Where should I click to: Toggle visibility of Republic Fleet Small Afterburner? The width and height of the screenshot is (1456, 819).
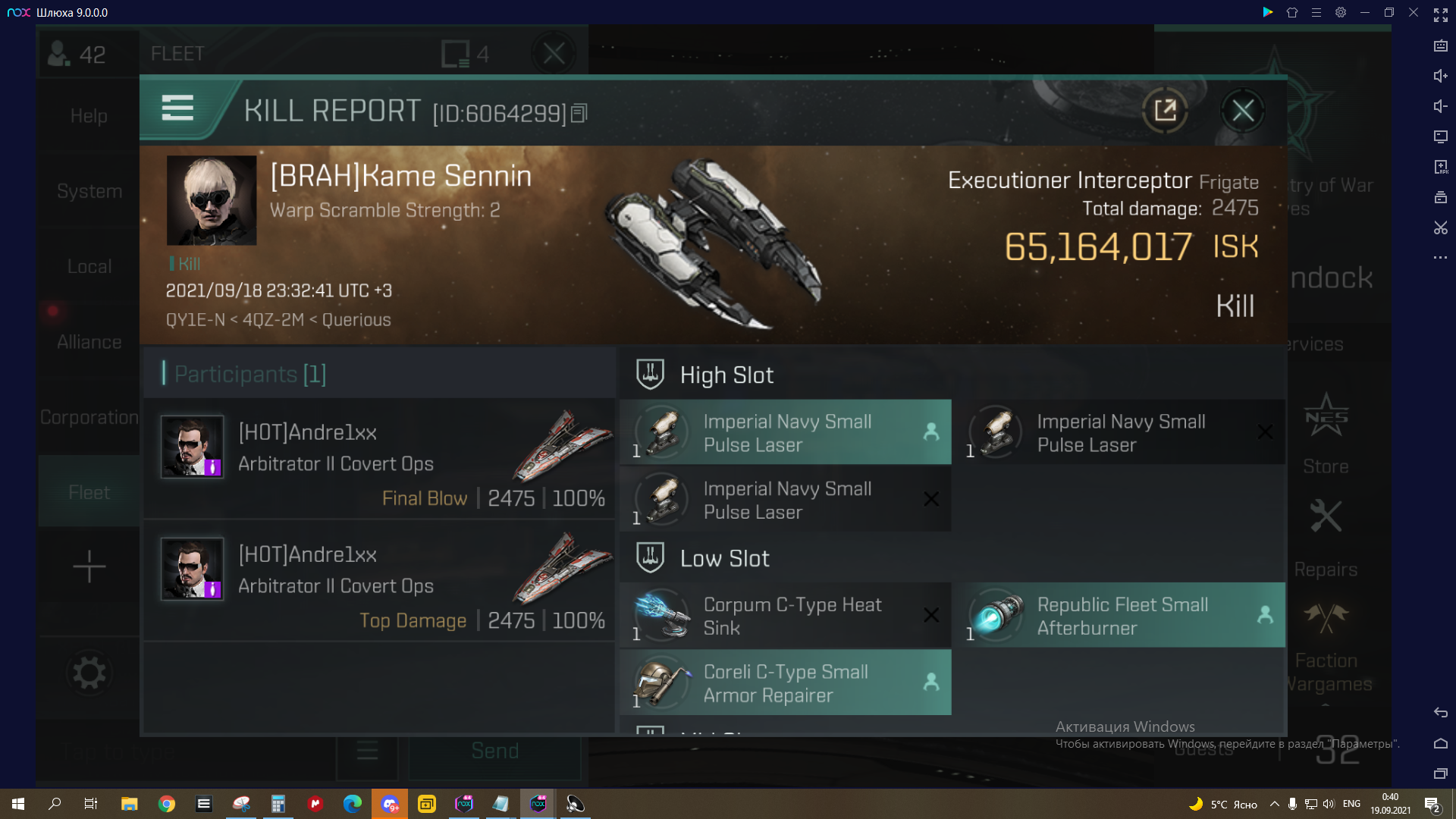pos(1264,615)
